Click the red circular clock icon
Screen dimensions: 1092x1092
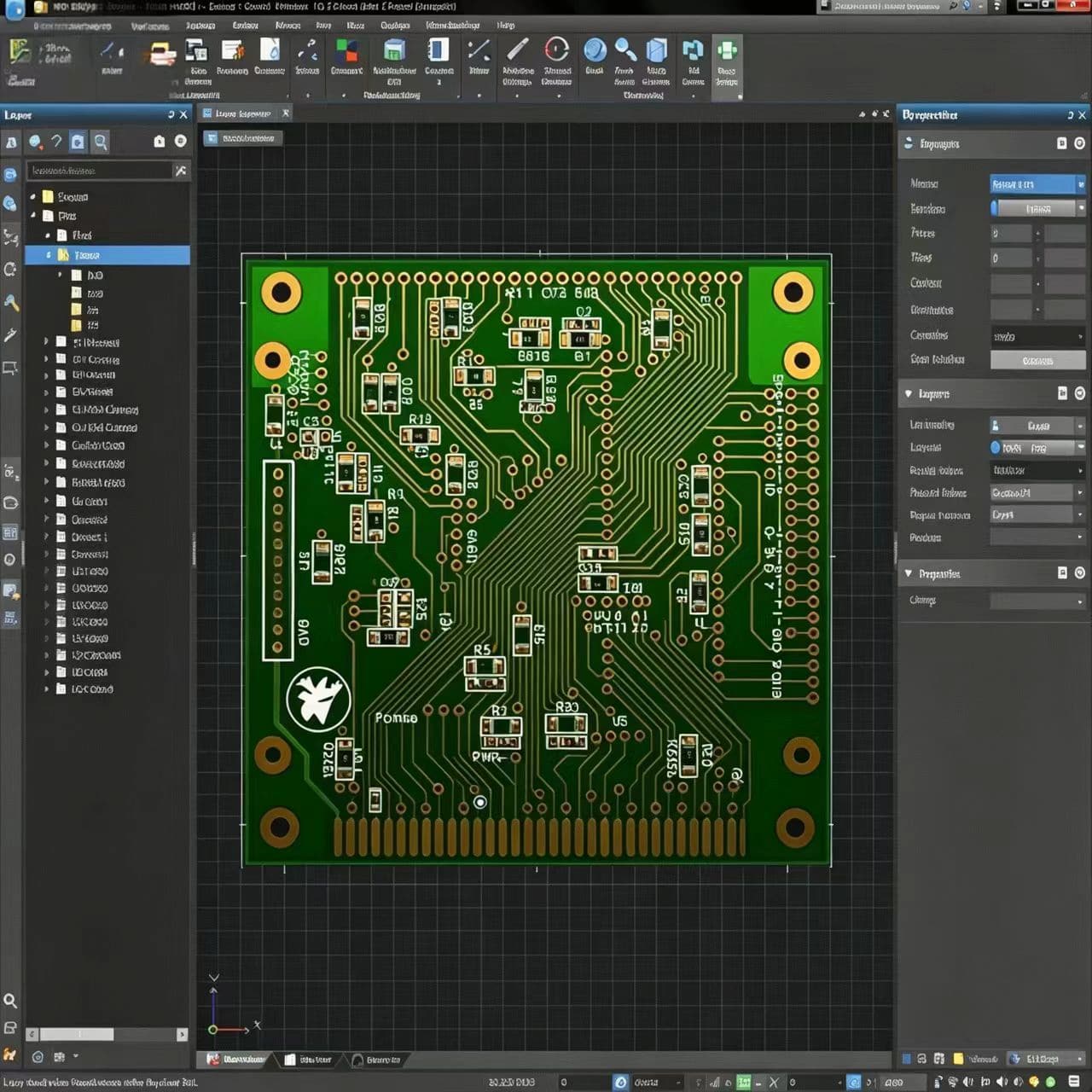[556, 49]
